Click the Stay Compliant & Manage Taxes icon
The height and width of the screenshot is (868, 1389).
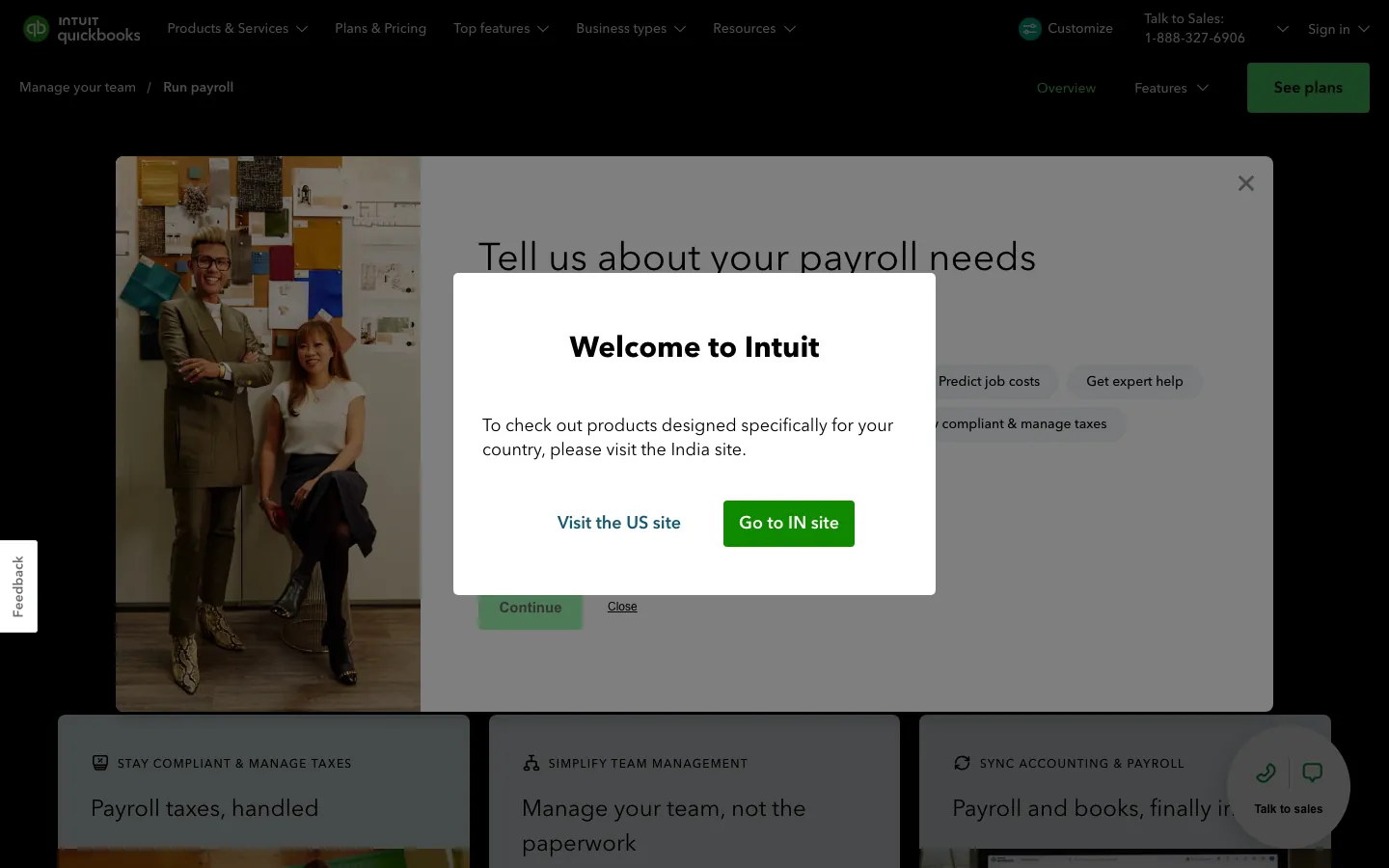point(100,763)
